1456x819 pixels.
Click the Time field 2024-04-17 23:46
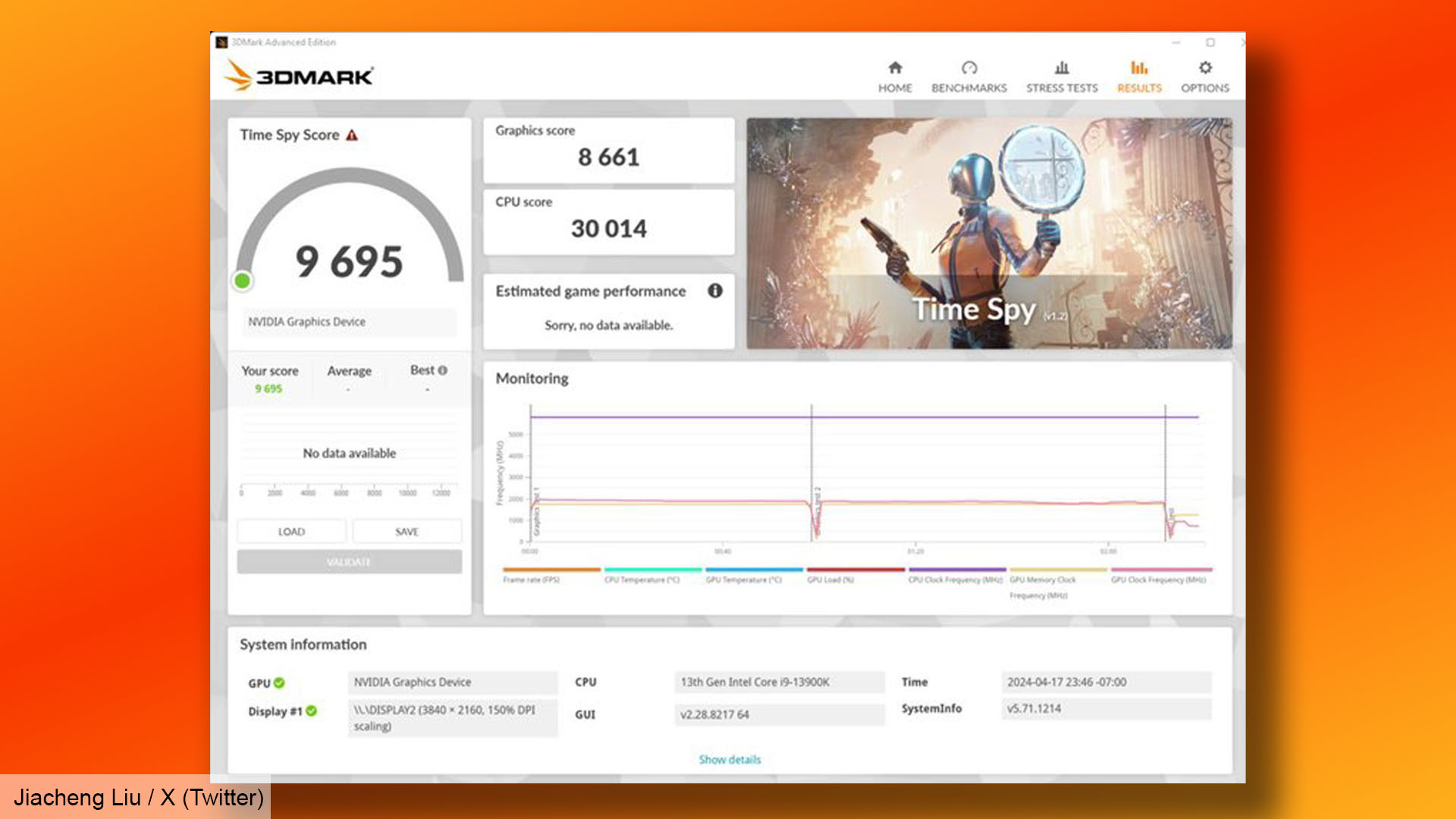click(1106, 682)
